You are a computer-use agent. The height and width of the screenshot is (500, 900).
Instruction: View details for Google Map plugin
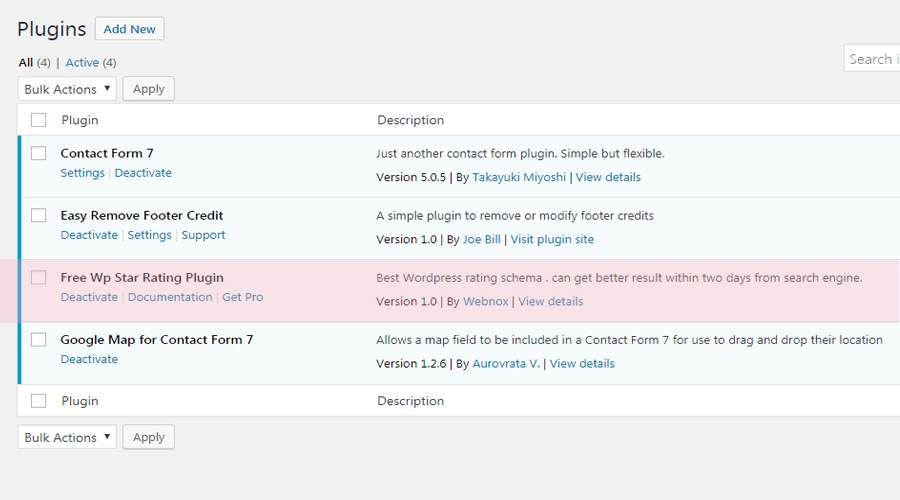(582, 363)
